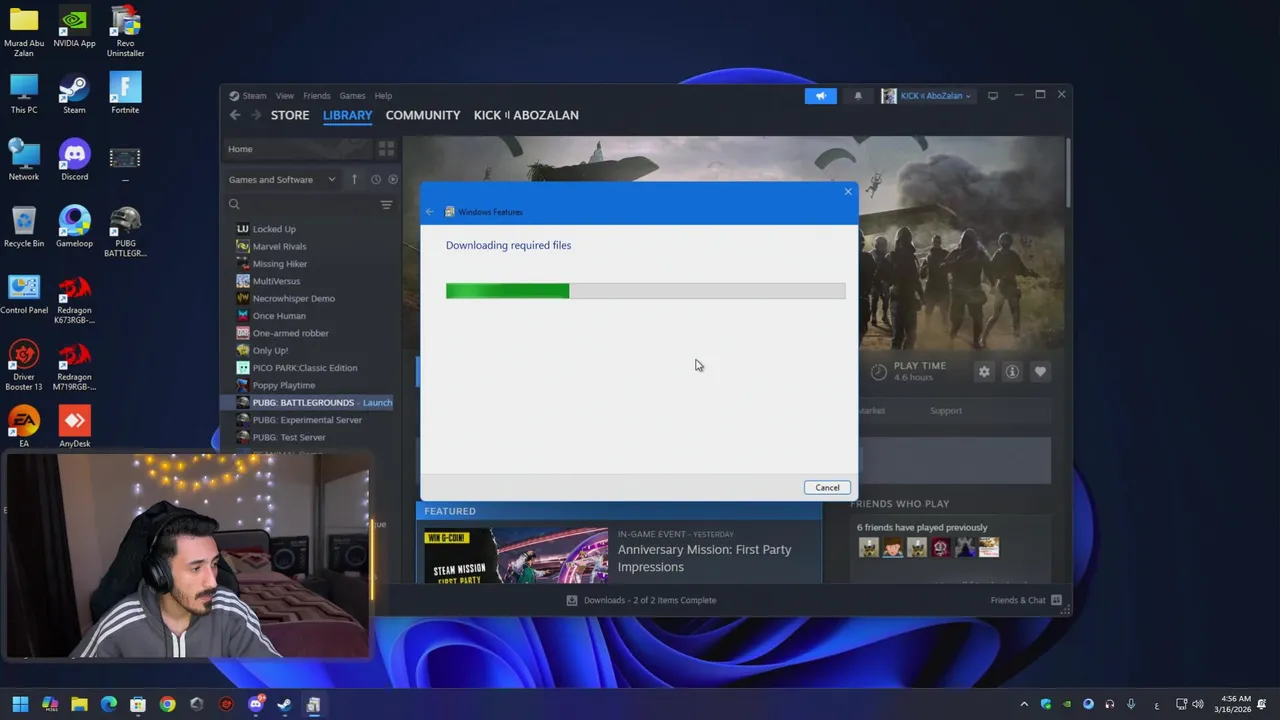Click library search field
The width and height of the screenshot is (1280, 720).
coord(303,205)
